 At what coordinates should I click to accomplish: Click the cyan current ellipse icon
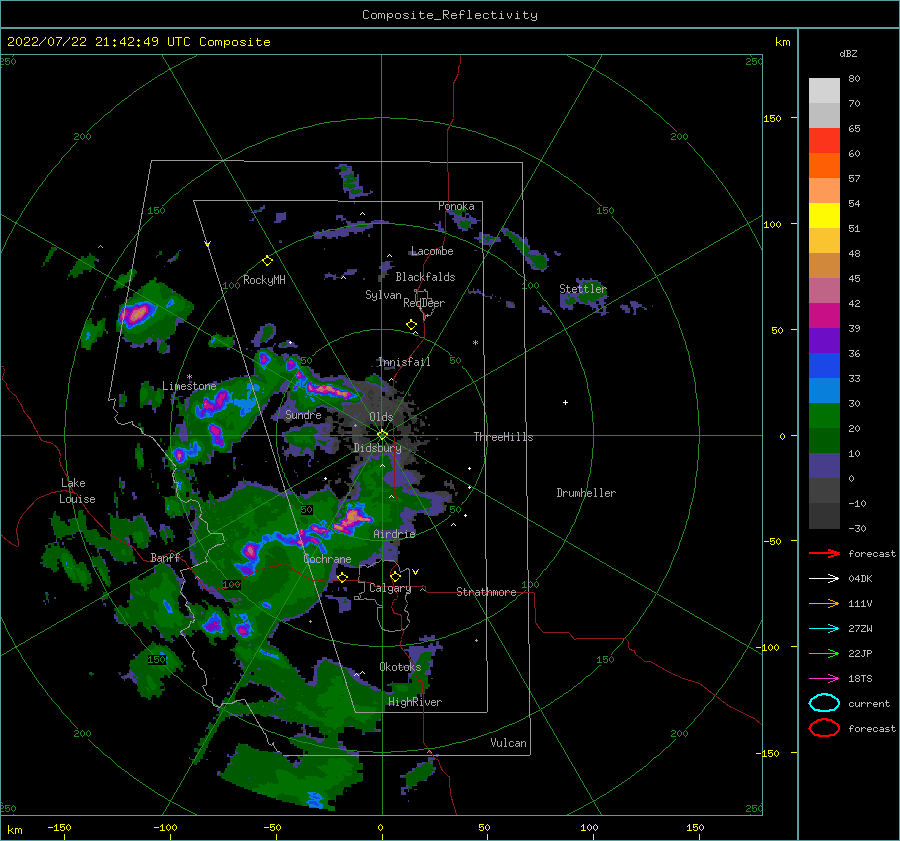point(824,703)
